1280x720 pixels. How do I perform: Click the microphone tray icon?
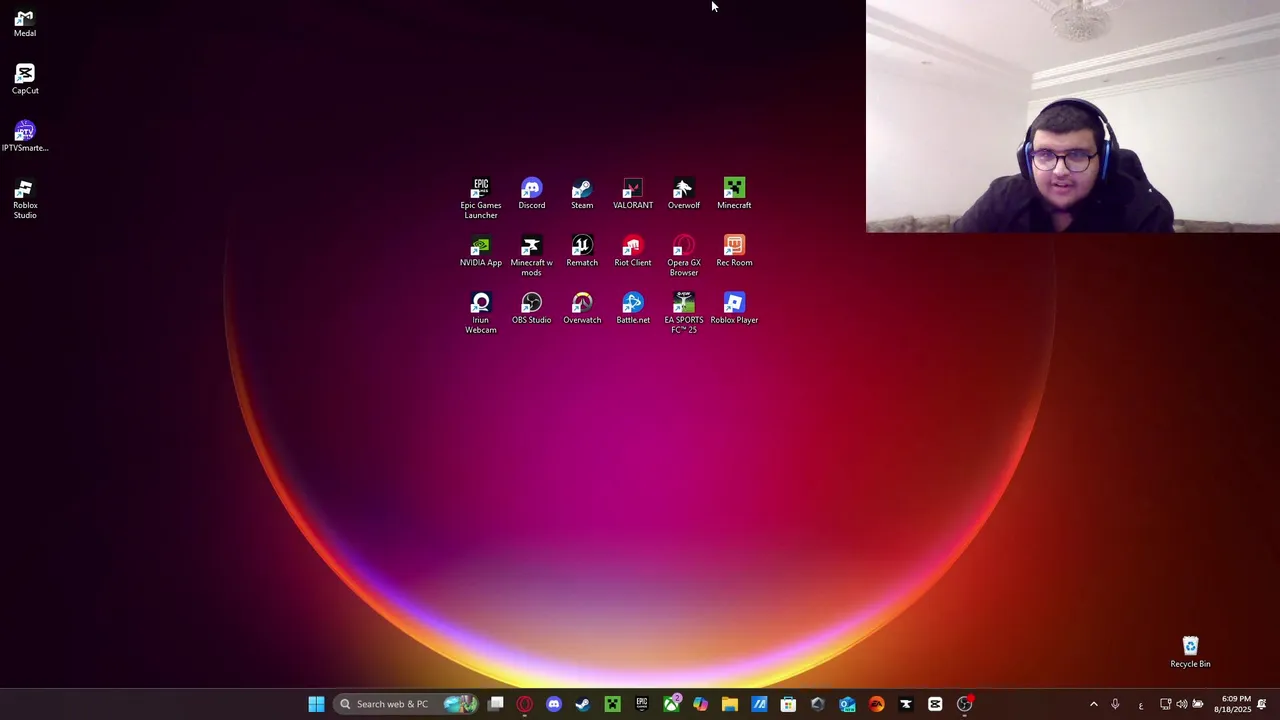coord(1115,704)
